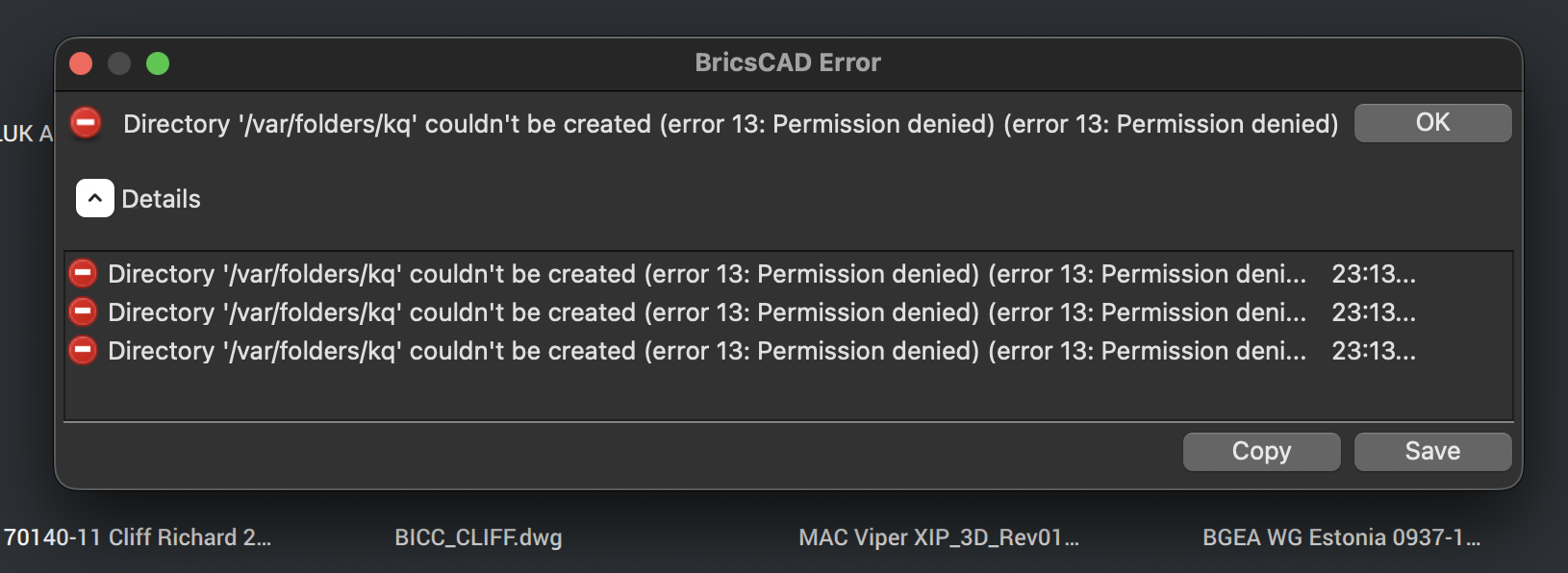Select third error message row text
1568x573 pixels.
(x=706, y=351)
